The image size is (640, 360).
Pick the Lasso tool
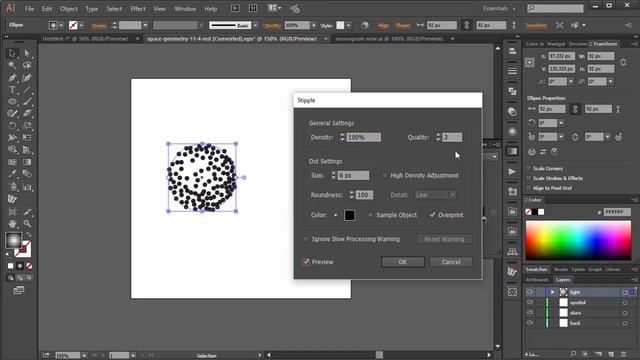pos(27,65)
